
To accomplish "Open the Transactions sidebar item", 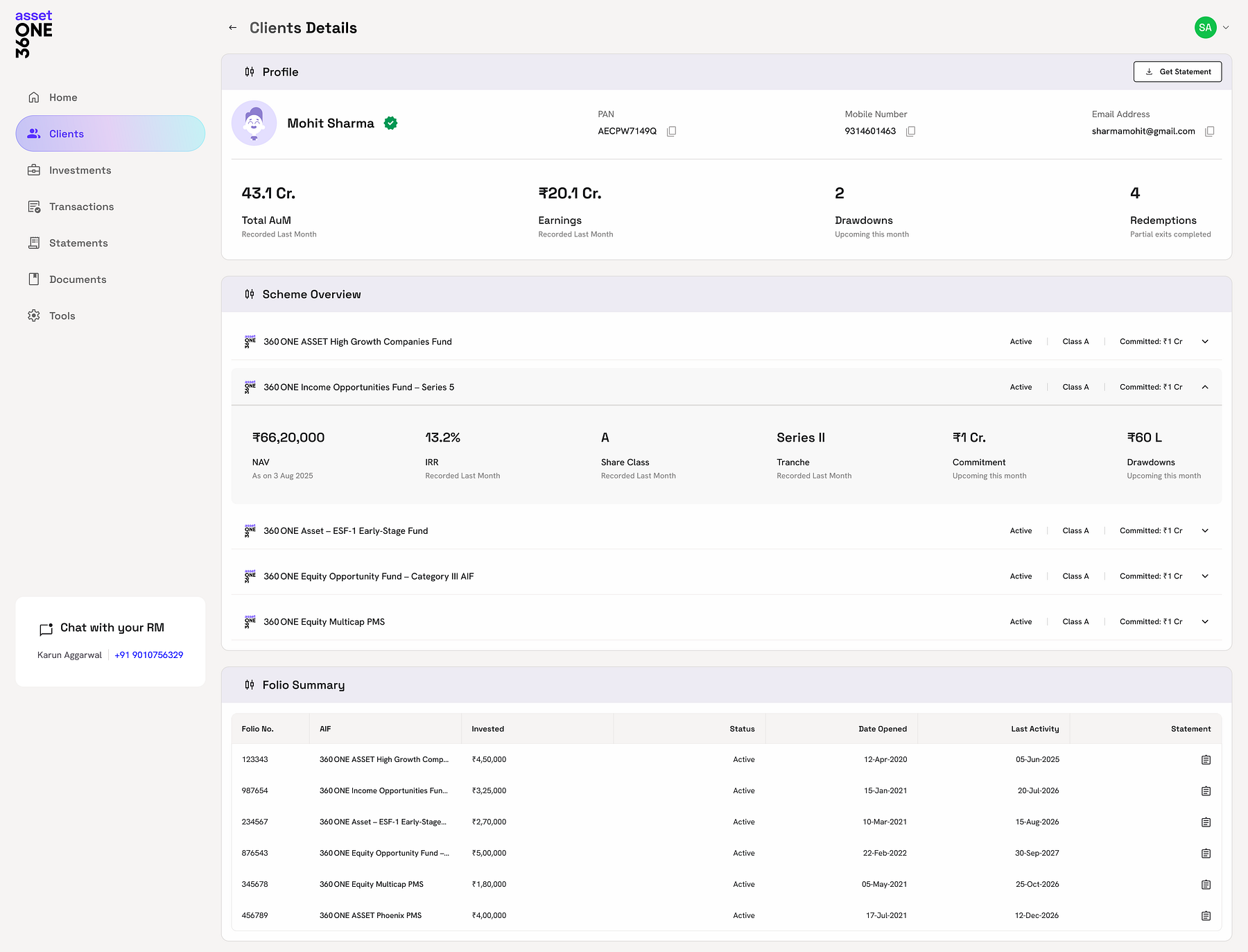I will (x=81, y=207).
